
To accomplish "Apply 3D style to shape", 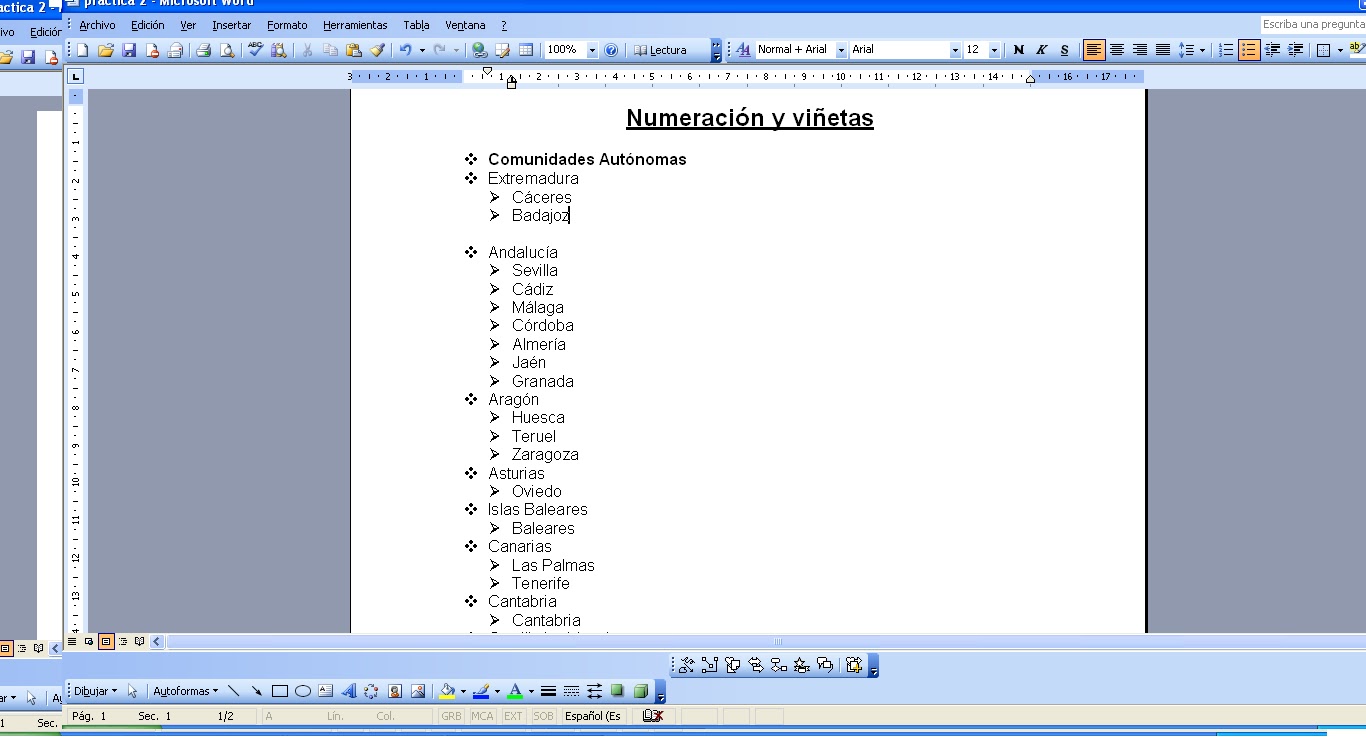I will [641, 691].
